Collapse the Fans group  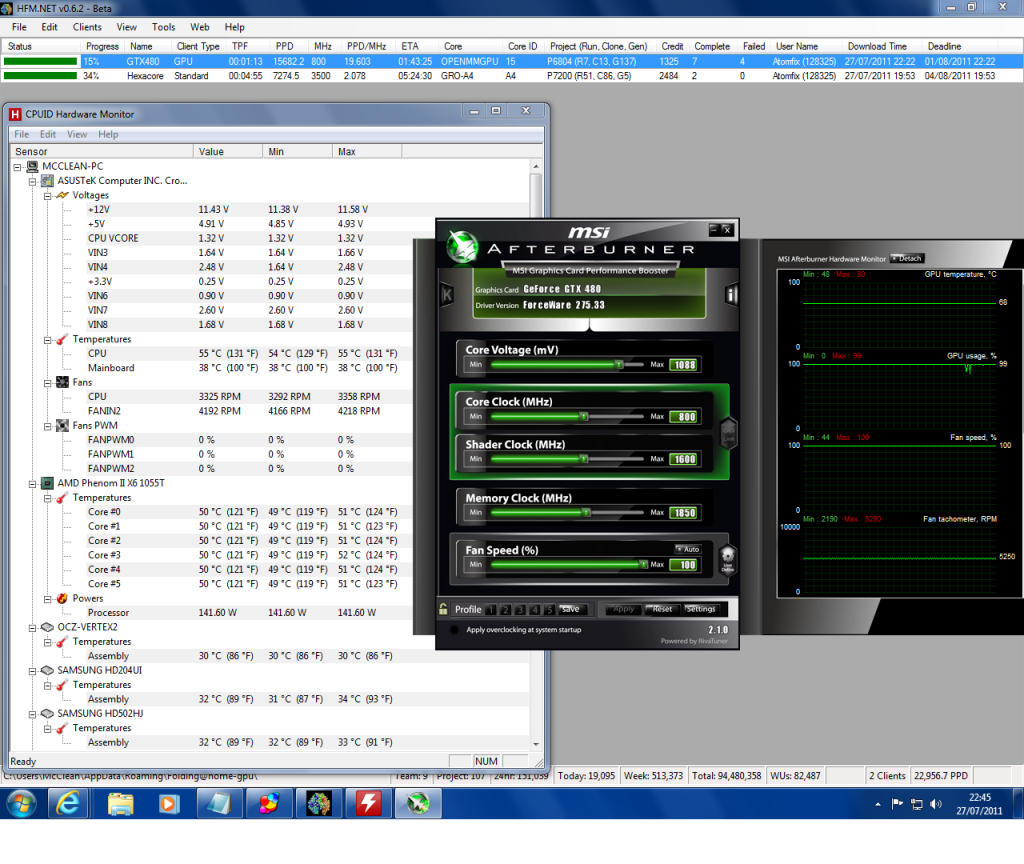[x=48, y=383]
